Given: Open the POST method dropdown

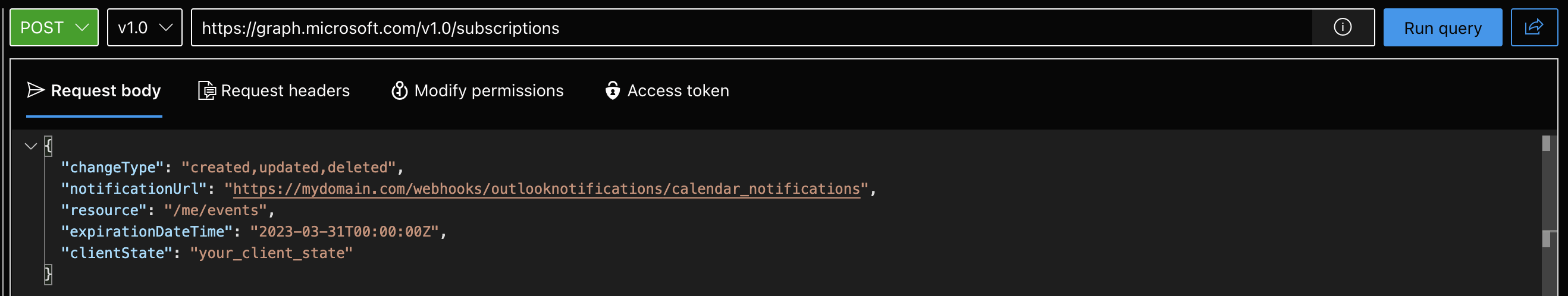Looking at the screenshot, I should pyautogui.click(x=54, y=27).
